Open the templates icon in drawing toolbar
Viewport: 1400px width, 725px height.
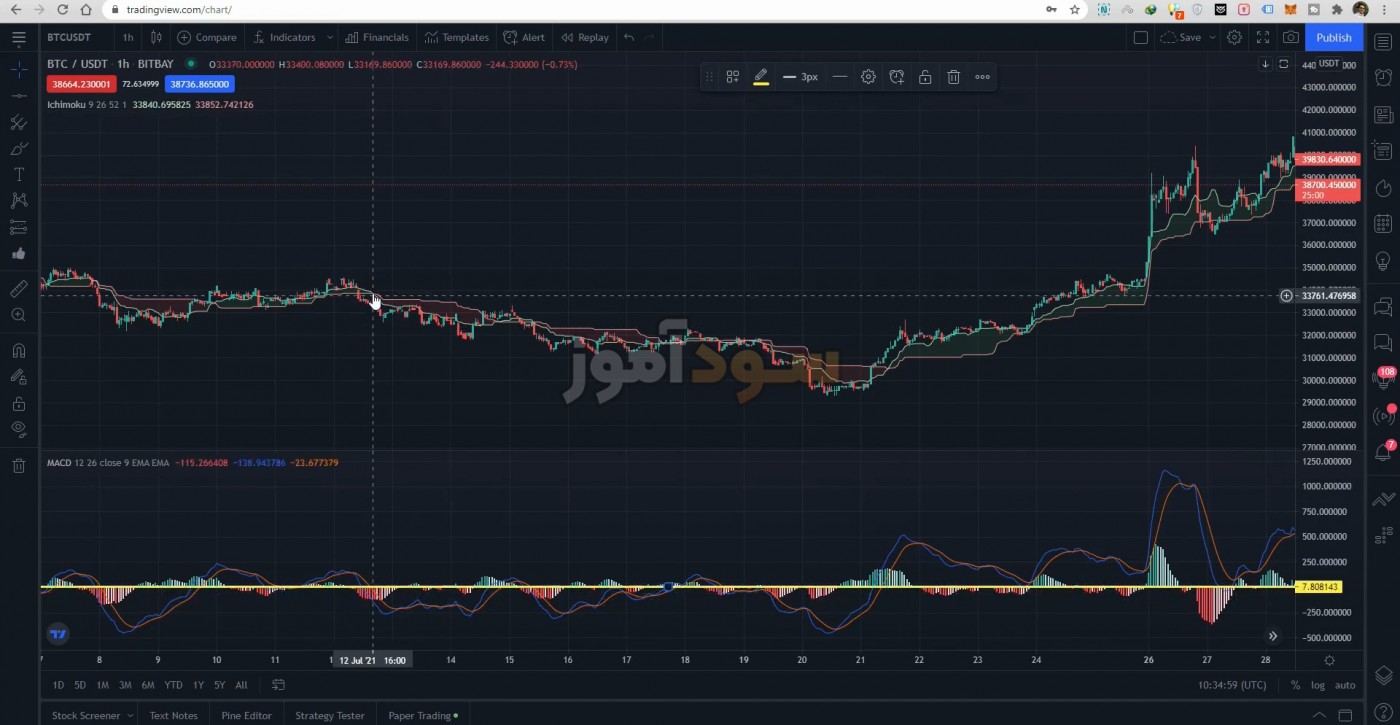(733, 76)
